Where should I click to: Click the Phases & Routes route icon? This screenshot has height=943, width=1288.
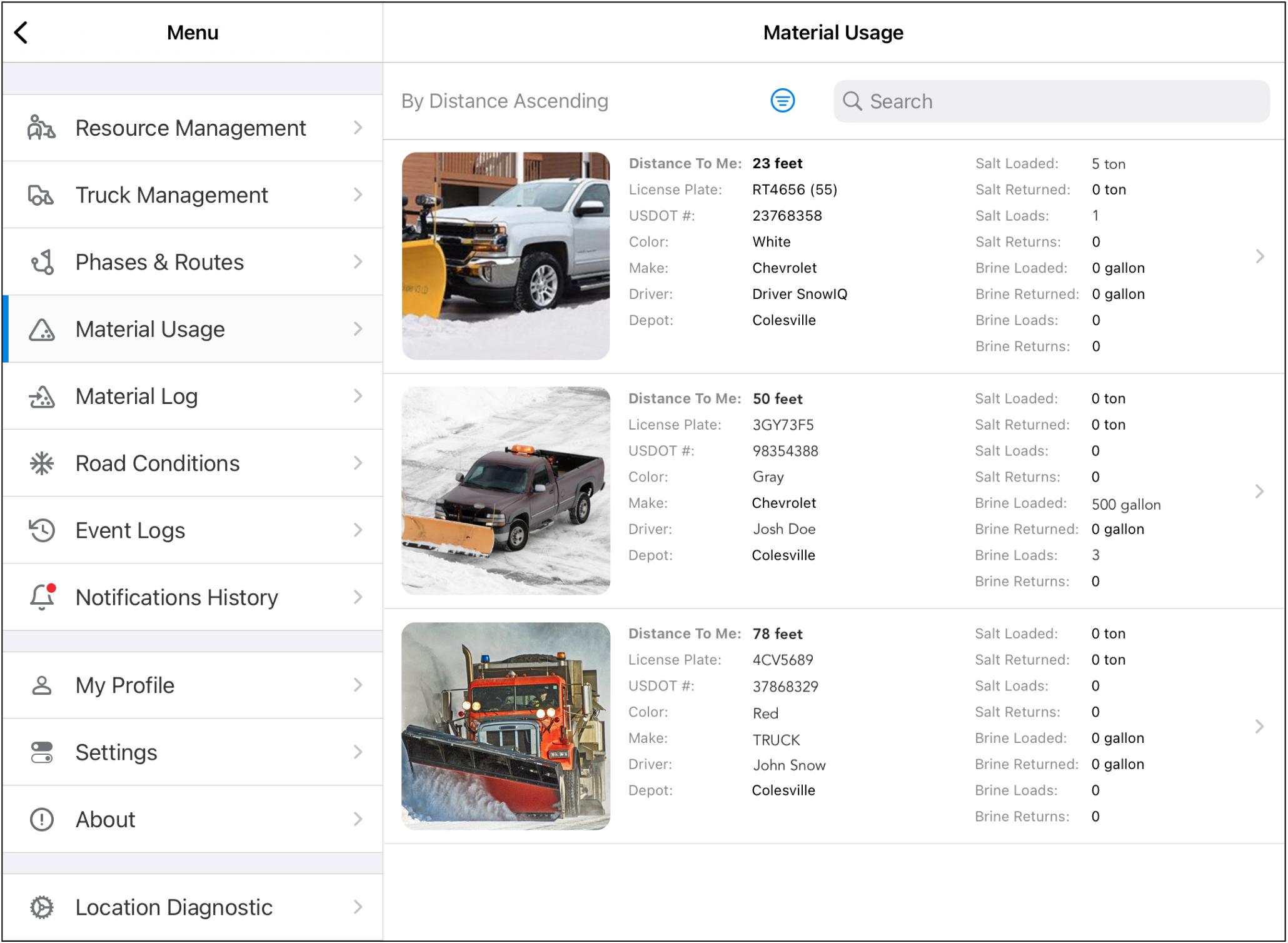click(x=41, y=262)
